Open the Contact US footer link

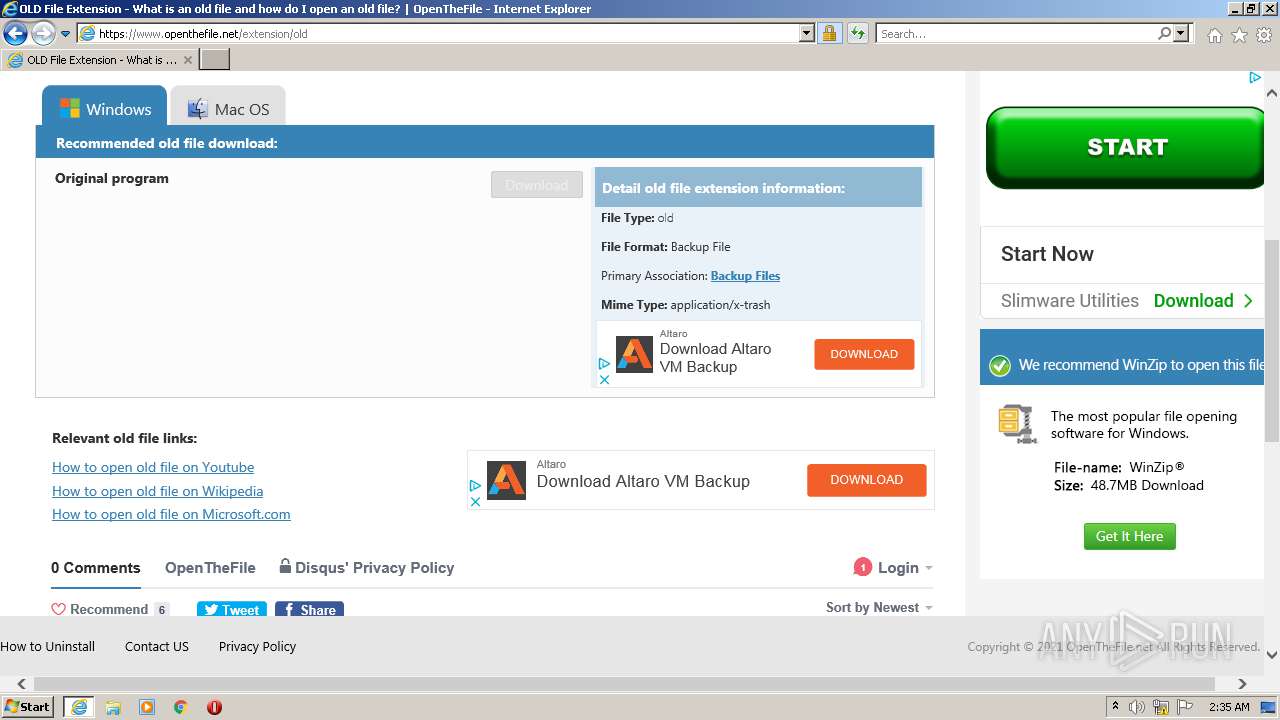[x=157, y=646]
